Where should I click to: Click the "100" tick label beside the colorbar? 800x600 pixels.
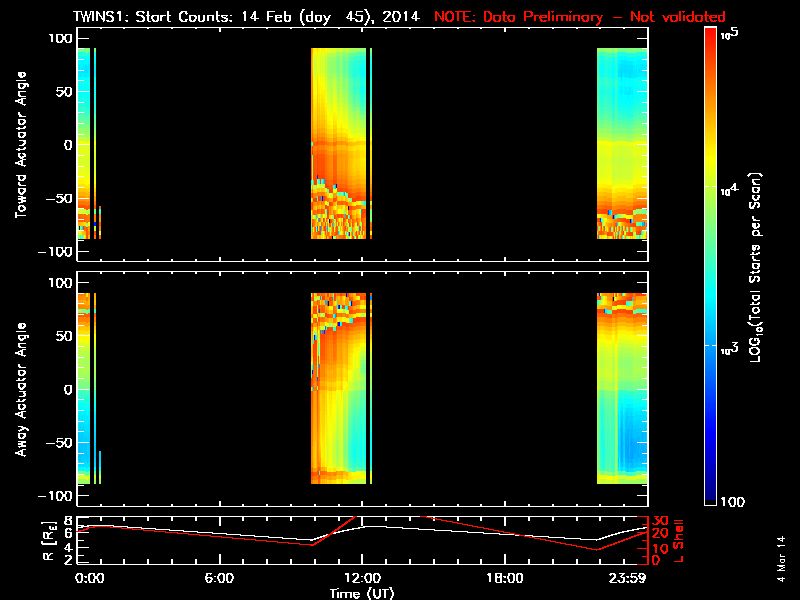[x=733, y=502]
